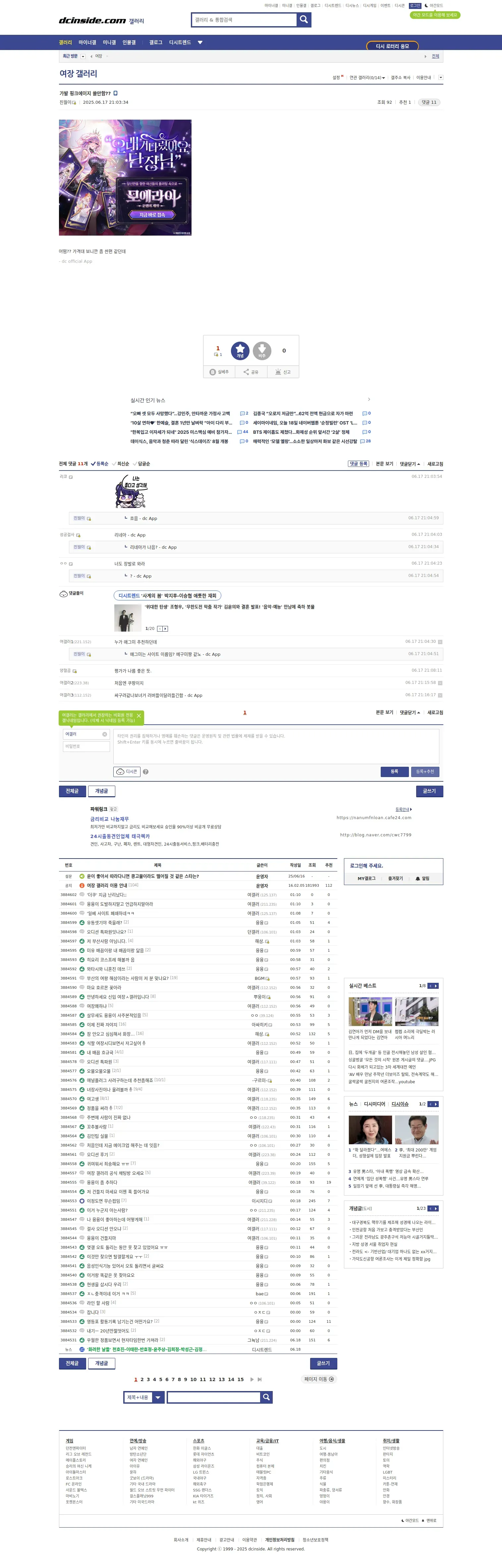Click upper 개념글 filter button
This screenshot has height=1568, width=502.
(x=102, y=791)
